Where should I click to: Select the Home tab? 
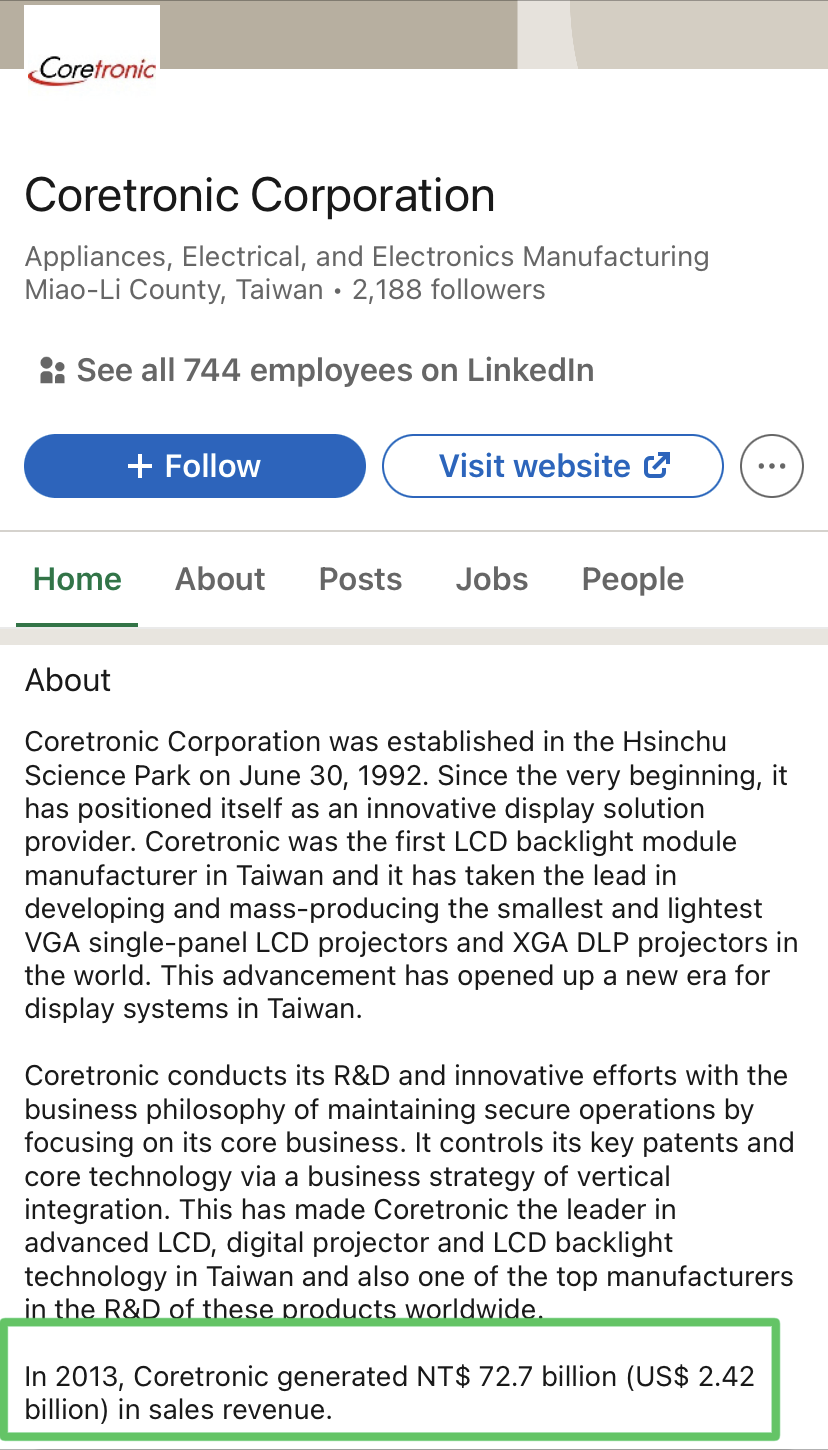point(77,579)
